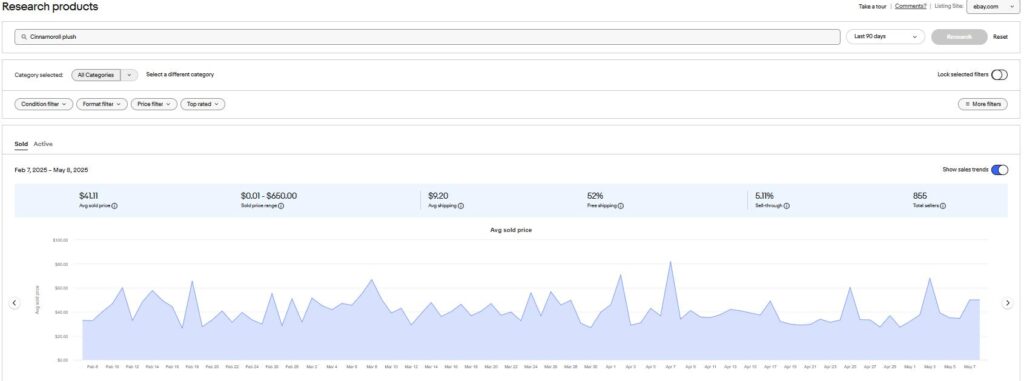
Task: Click the chart's right arrow button
Action: pyautogui.click(x=1008, y=303)
